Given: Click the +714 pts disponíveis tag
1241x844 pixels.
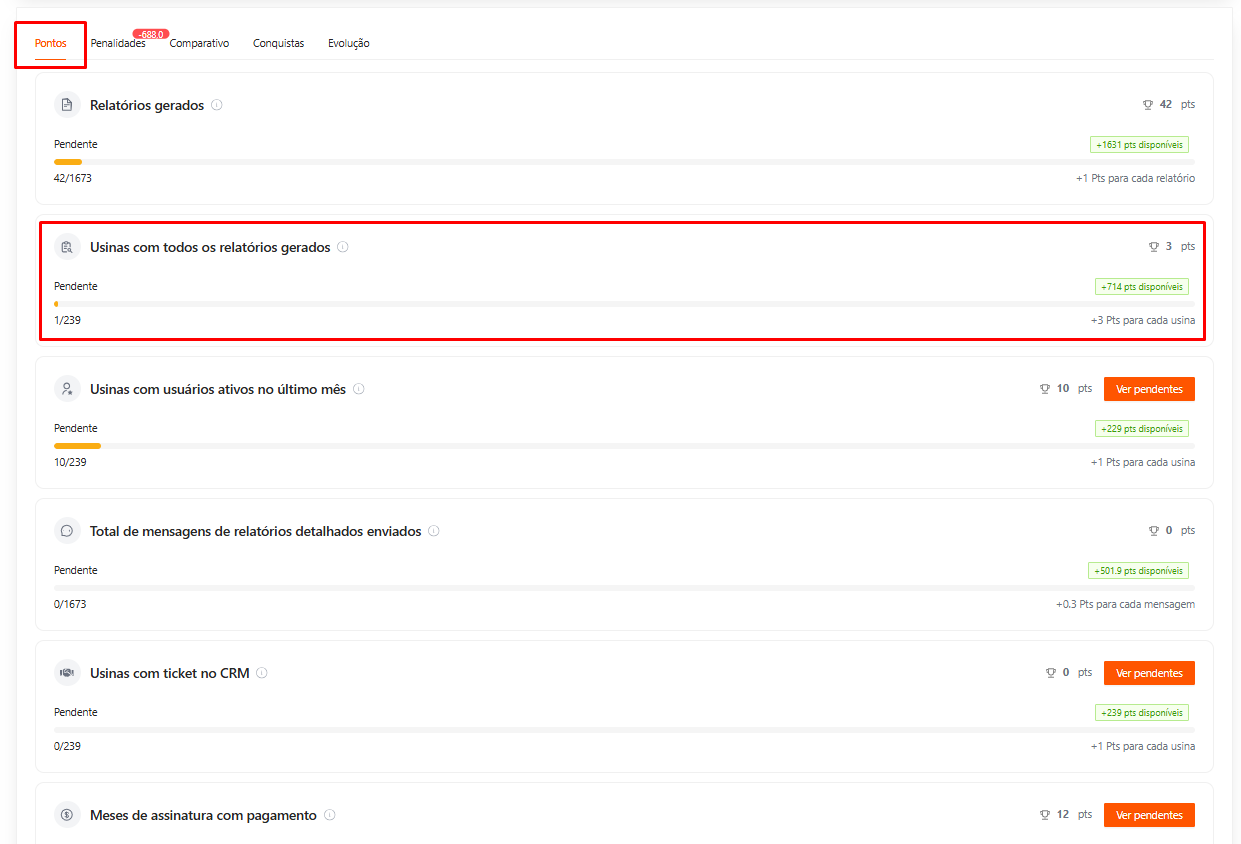Looking at the screenshot, I should click(1142, 287).
